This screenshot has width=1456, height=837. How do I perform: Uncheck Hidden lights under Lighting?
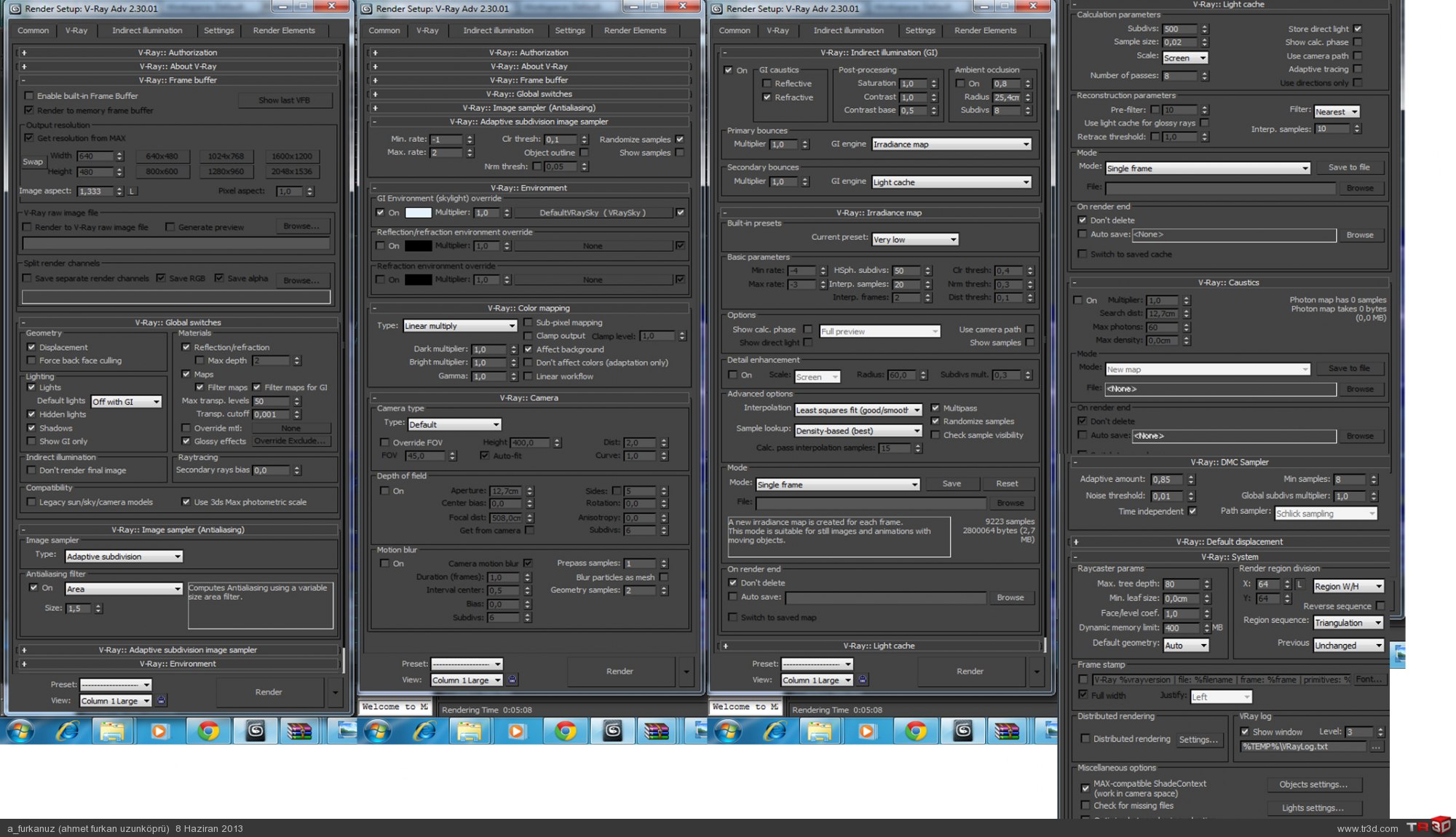31,414
